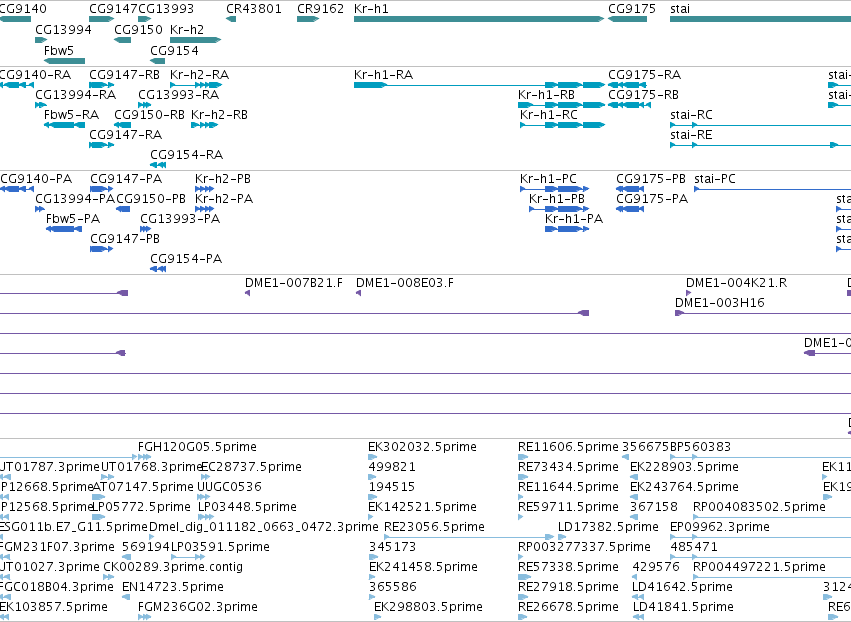Click the CG13994 gene label
The image size is (851, 622).
[63, 29]
